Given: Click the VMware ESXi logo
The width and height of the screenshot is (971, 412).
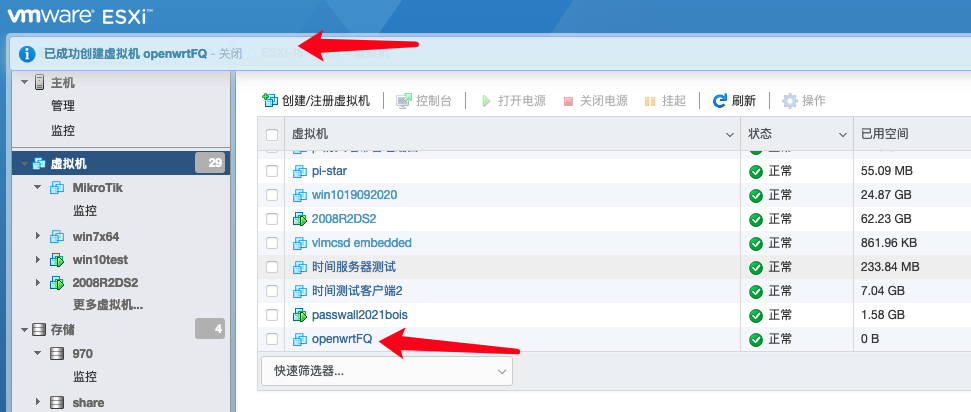Looking at the screenshot, I should point(80,15).
